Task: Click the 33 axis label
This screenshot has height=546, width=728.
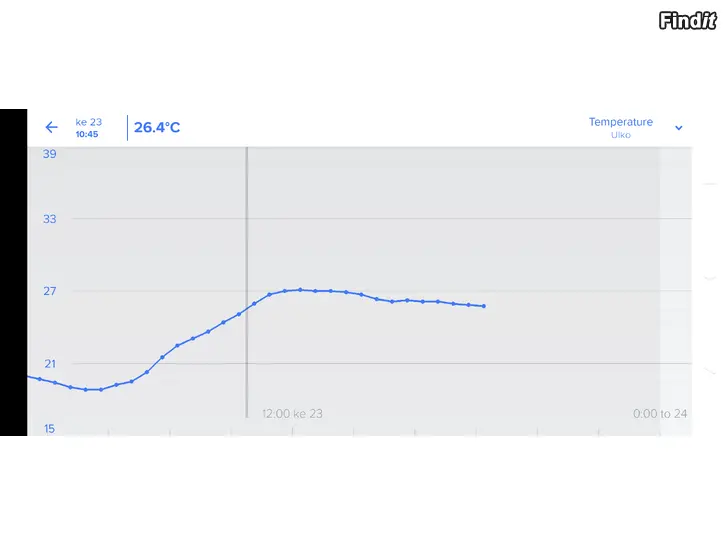Action: (x=50, y=219)
